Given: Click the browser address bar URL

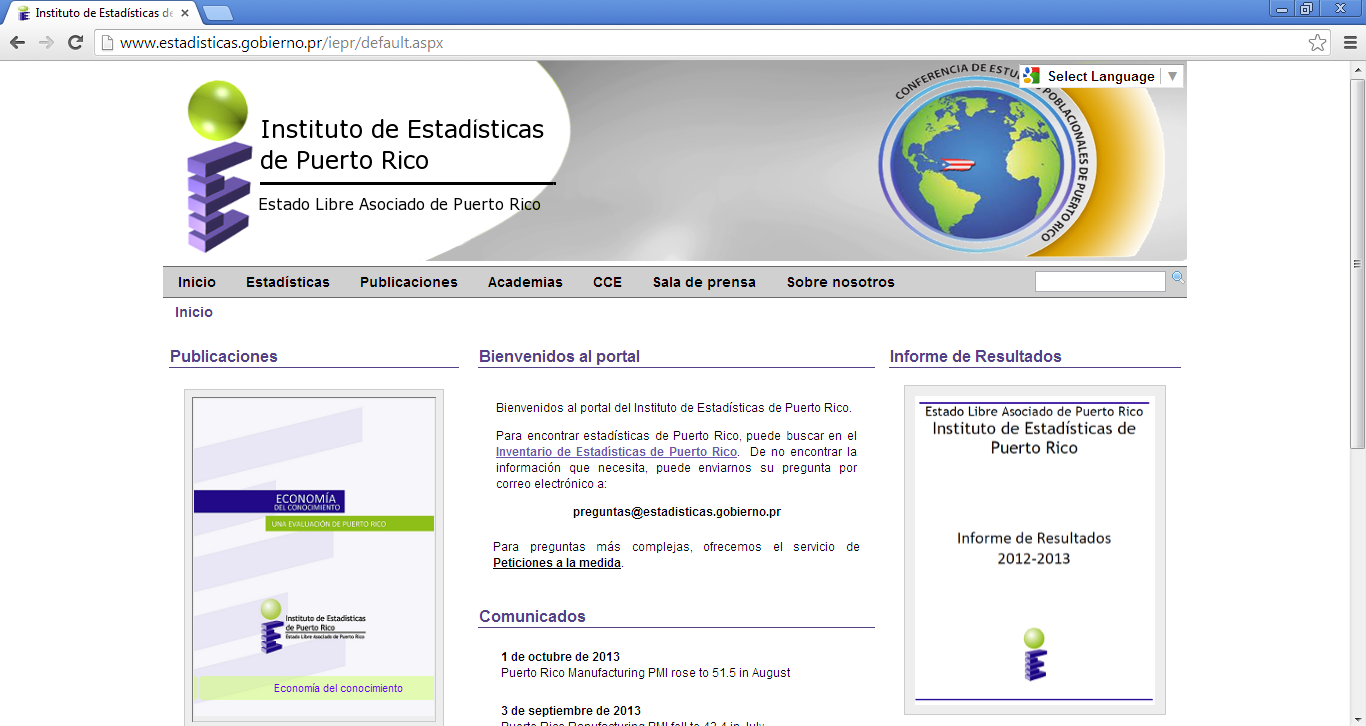Looking at the screenshot, I should [x=281, y=43].
